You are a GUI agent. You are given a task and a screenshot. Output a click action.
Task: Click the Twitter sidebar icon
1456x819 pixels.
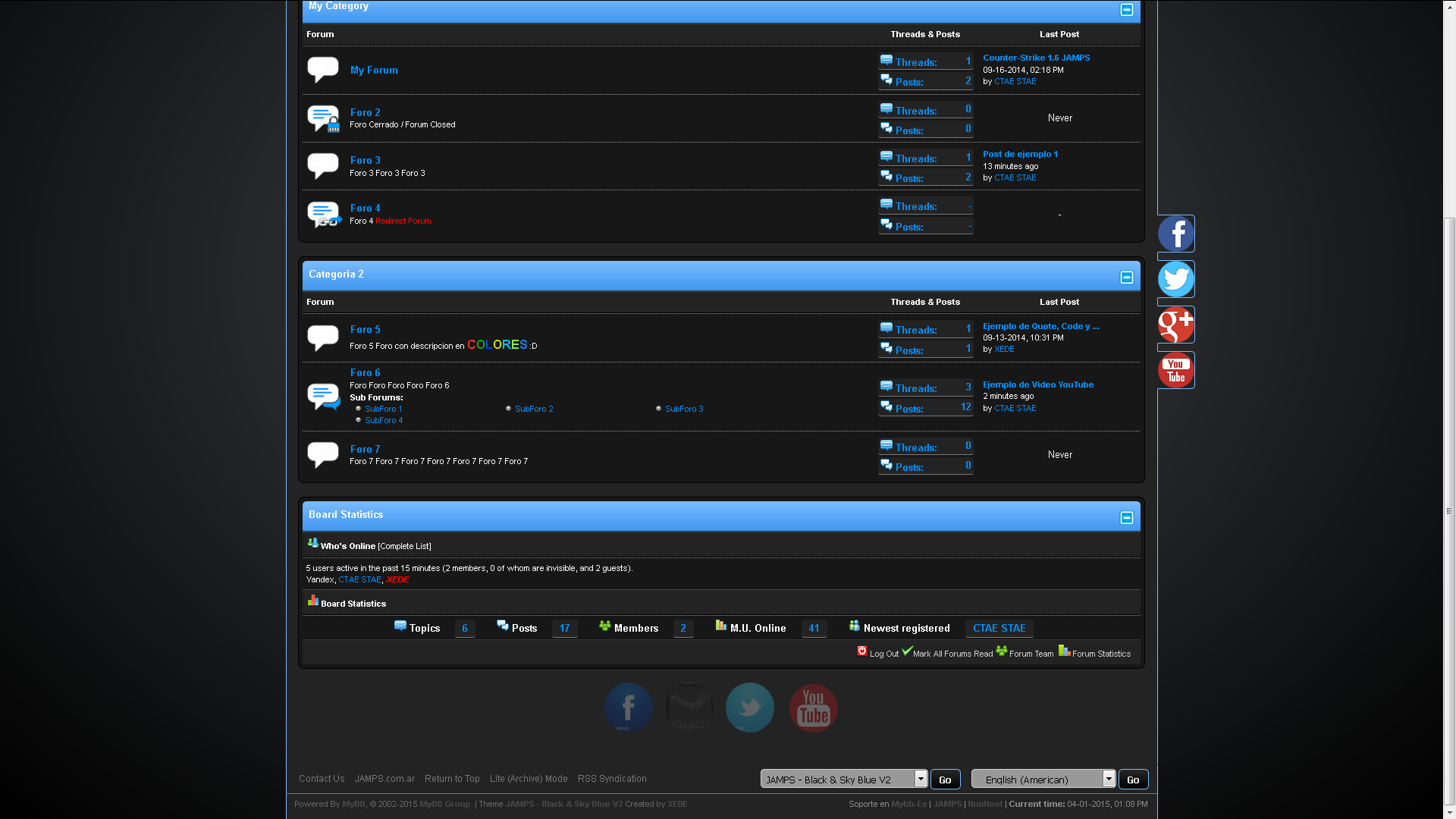[x=1175, y=279]
